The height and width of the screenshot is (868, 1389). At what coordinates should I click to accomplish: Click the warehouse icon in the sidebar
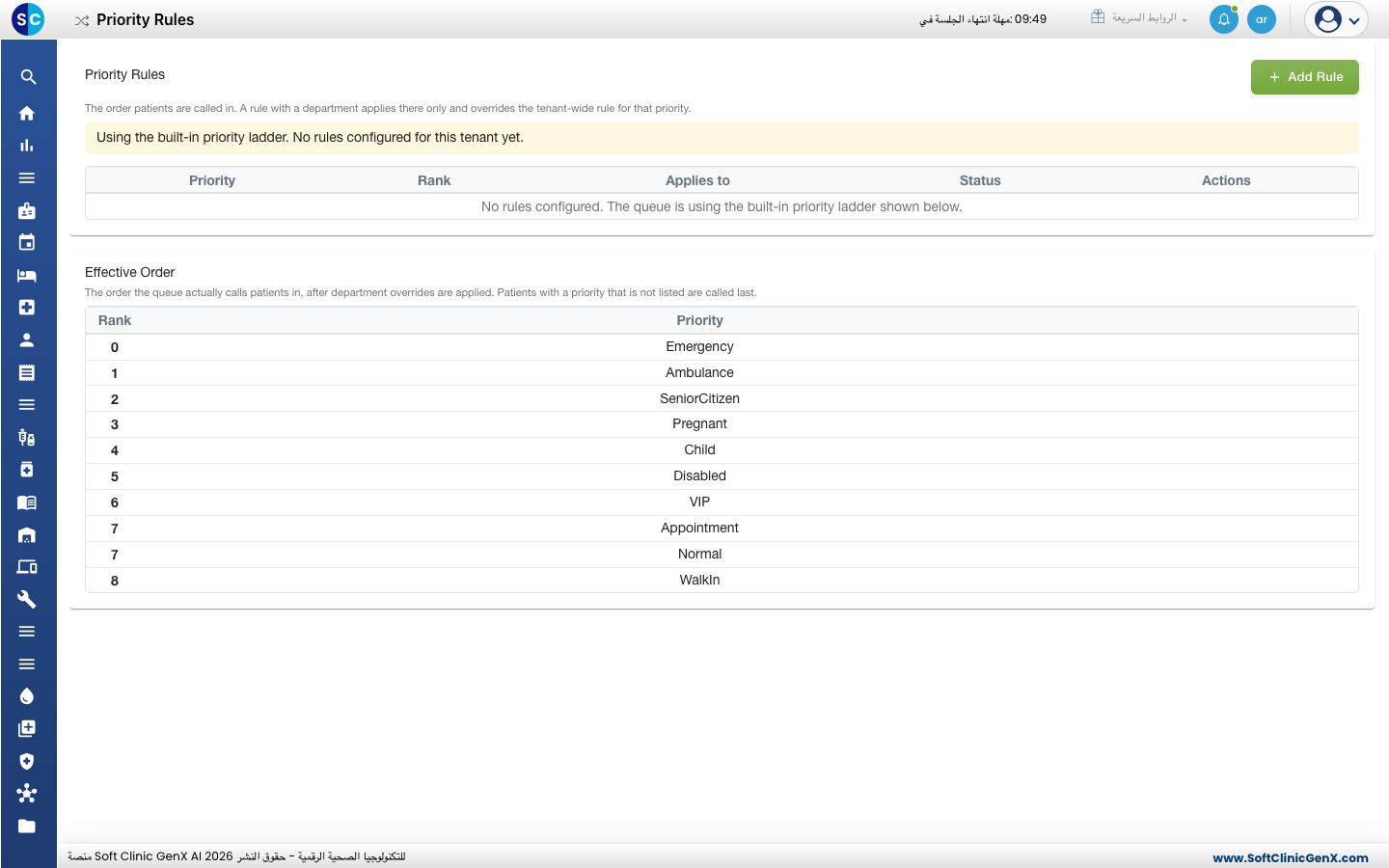pyautogui.click(x=27, y=535)
